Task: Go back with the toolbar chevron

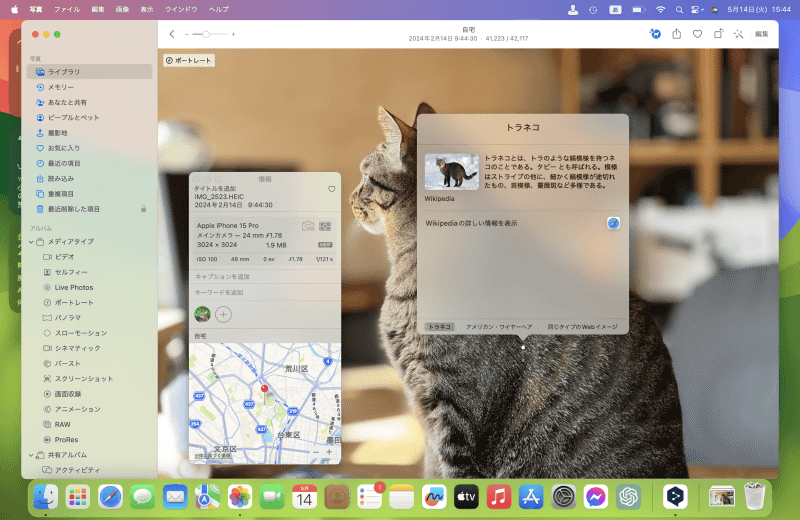Action: [x=172, y=34]
